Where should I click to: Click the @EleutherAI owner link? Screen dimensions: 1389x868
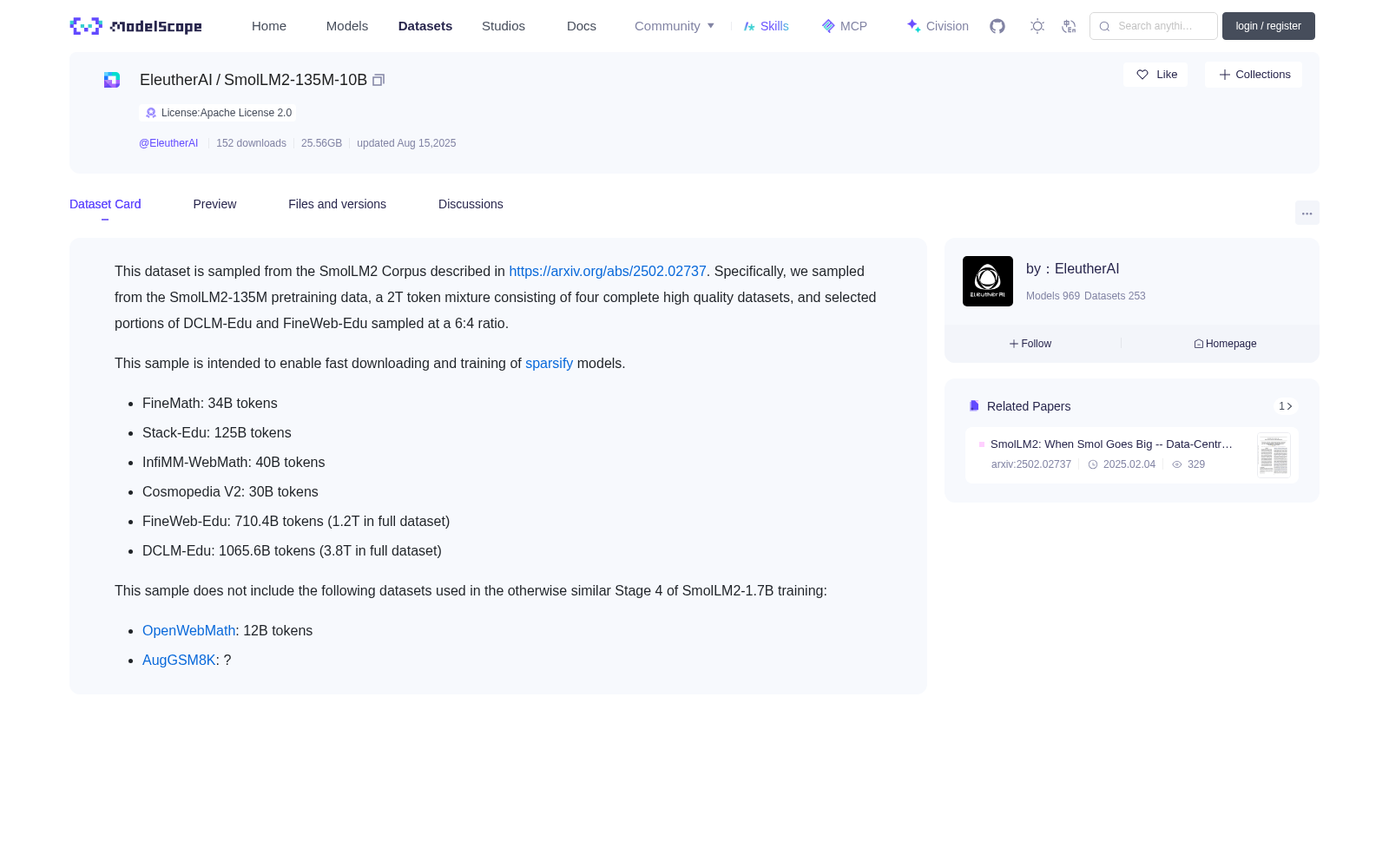168,143
